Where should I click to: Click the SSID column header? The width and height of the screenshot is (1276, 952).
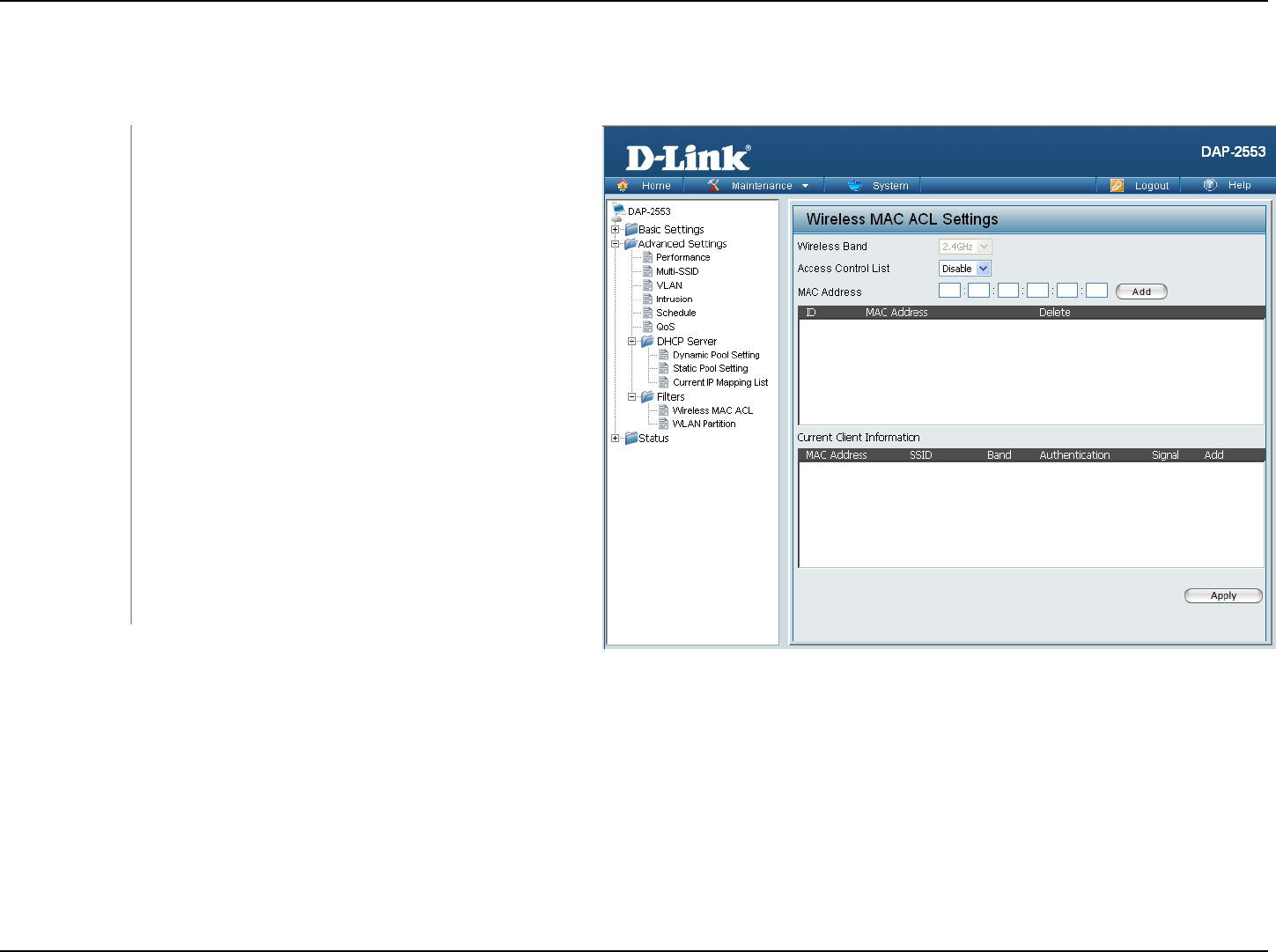[921, 455]
